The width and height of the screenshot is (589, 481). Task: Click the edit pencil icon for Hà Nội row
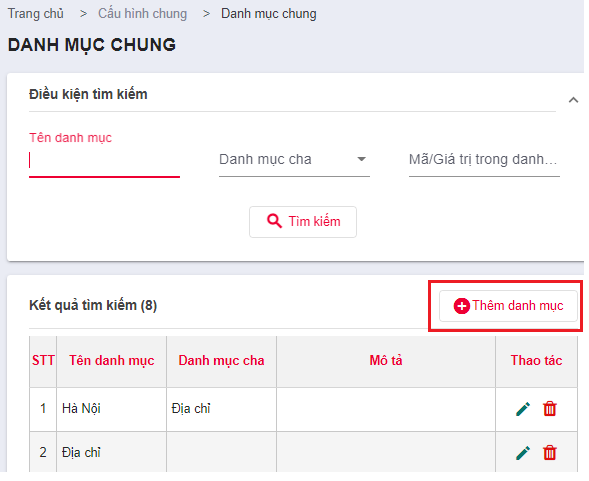tap(523, 409)
